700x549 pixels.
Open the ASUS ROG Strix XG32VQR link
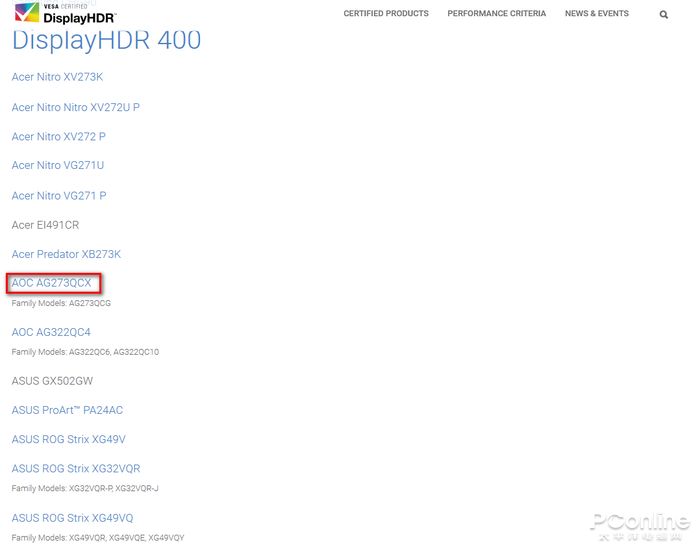[76, 468]
